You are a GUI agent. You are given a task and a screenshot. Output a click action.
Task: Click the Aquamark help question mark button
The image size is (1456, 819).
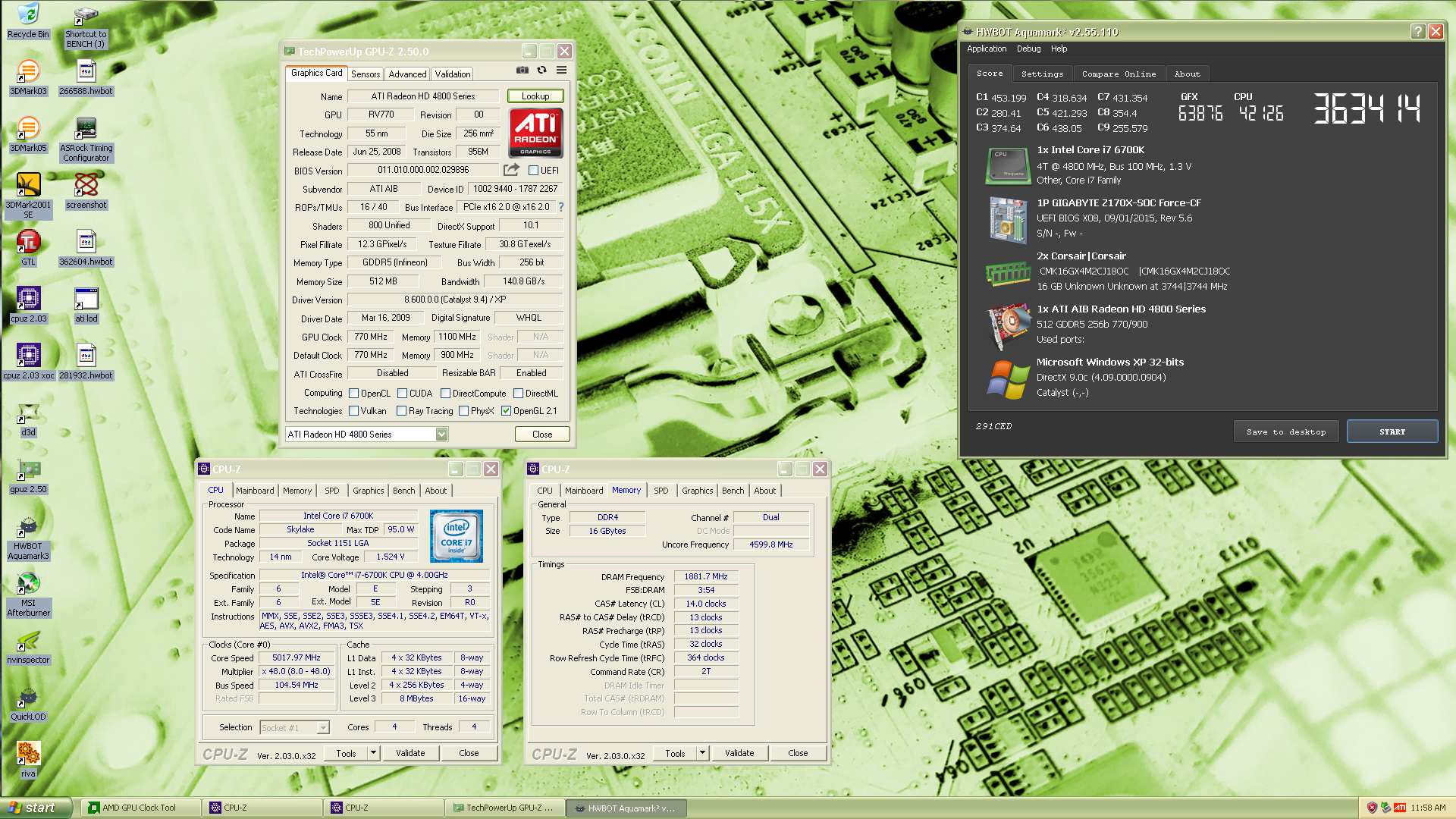coord(1417,31)
